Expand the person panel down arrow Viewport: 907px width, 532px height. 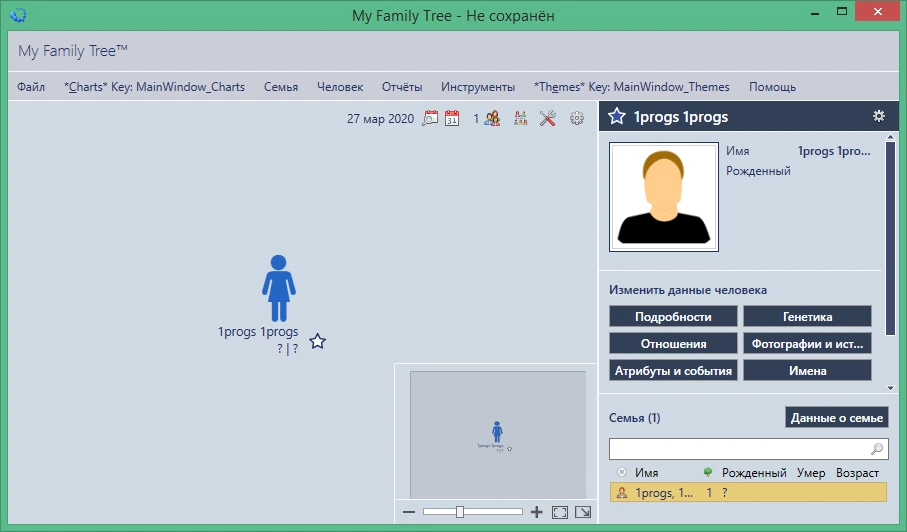point(890,388)
